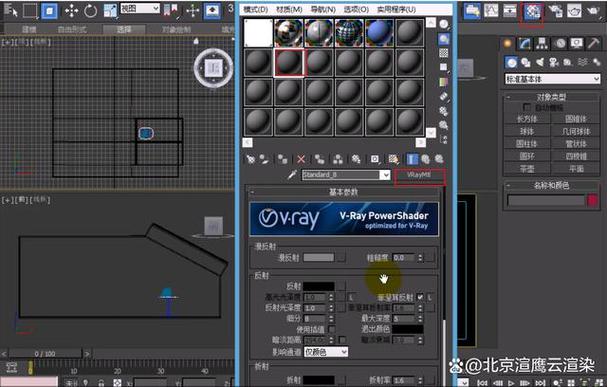The width and height of the screenshot is (607, 387).
Task: Pick material from object with eyedropper
Action: [x=292, y=175]
